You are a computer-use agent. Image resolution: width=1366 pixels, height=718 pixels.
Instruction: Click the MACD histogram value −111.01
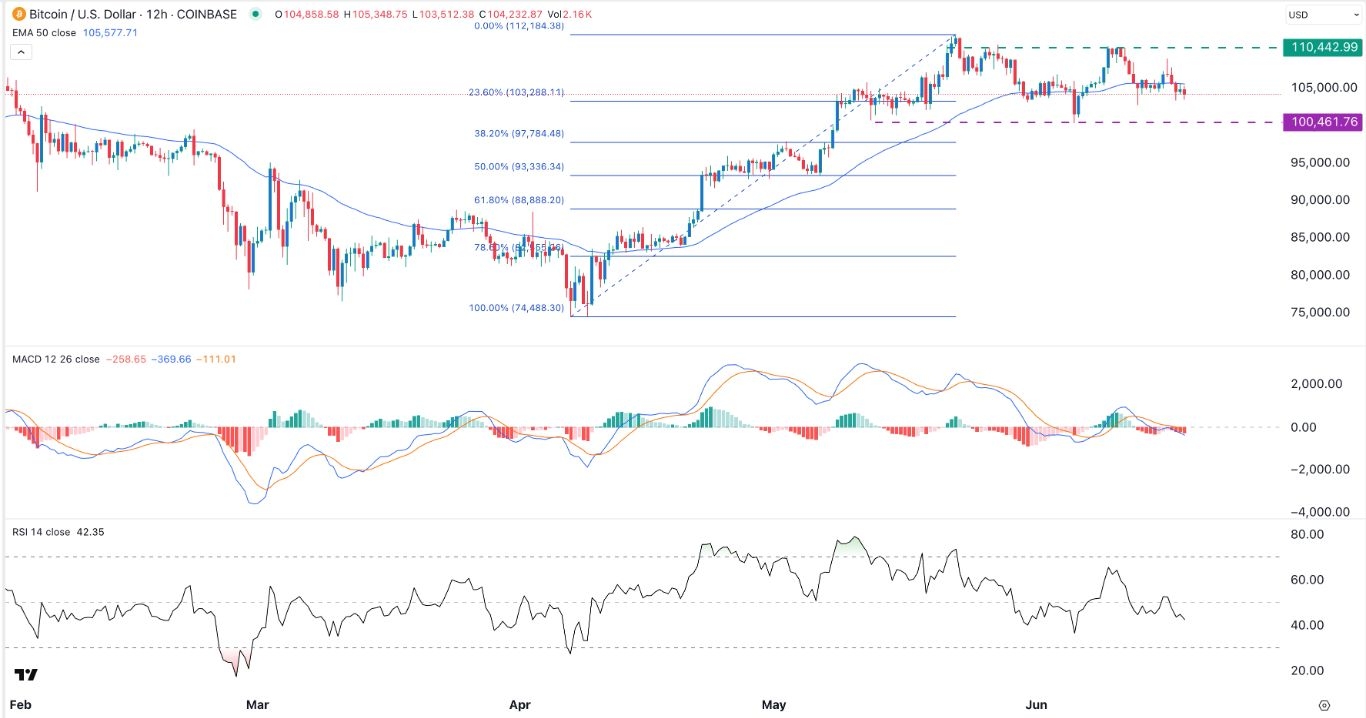[214, 359]
